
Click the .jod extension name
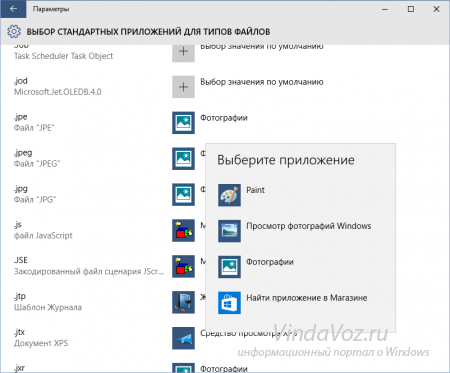[21, 81]
